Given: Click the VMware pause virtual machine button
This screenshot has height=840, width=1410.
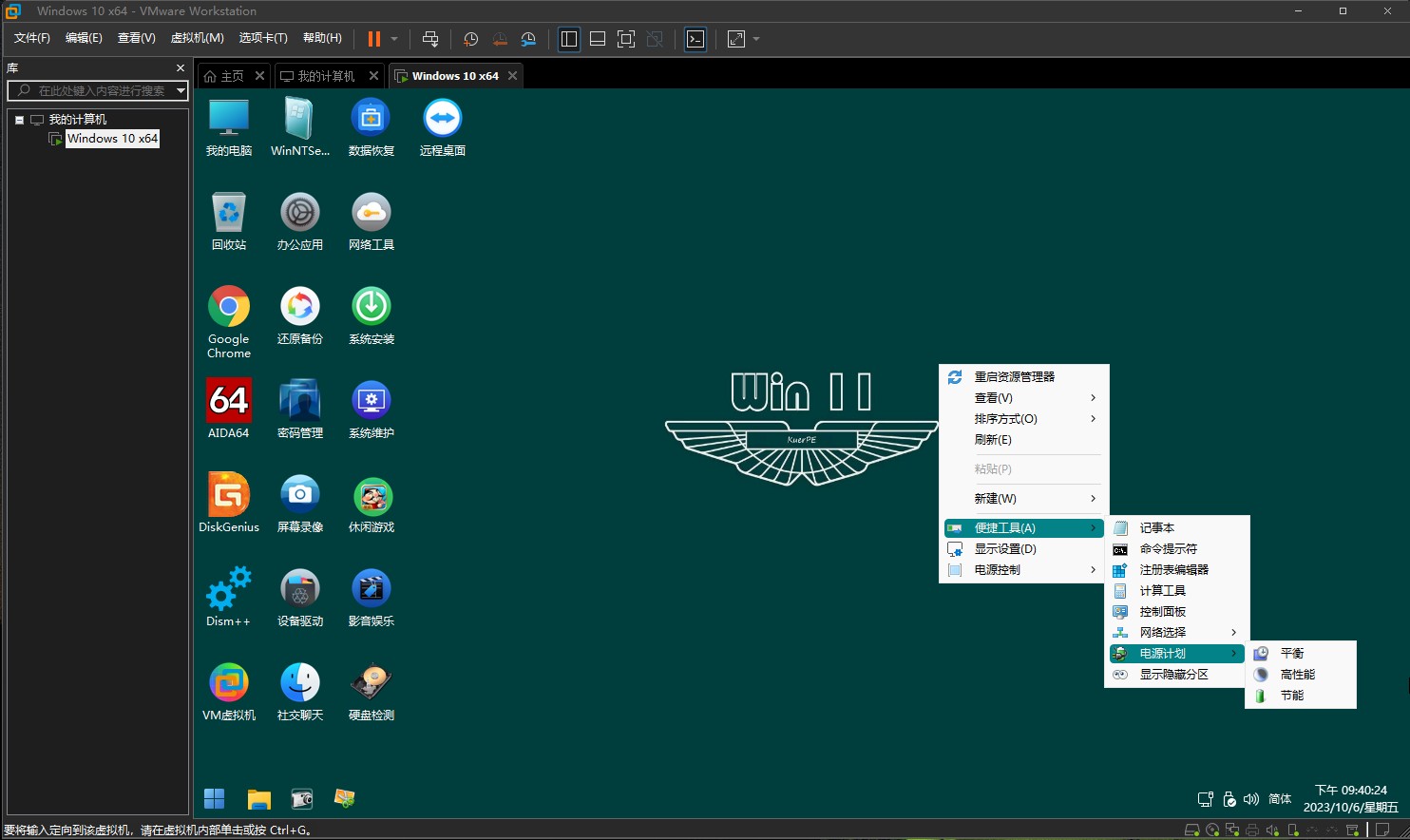Looking at the screenshot, I should [x=374, y=39].
